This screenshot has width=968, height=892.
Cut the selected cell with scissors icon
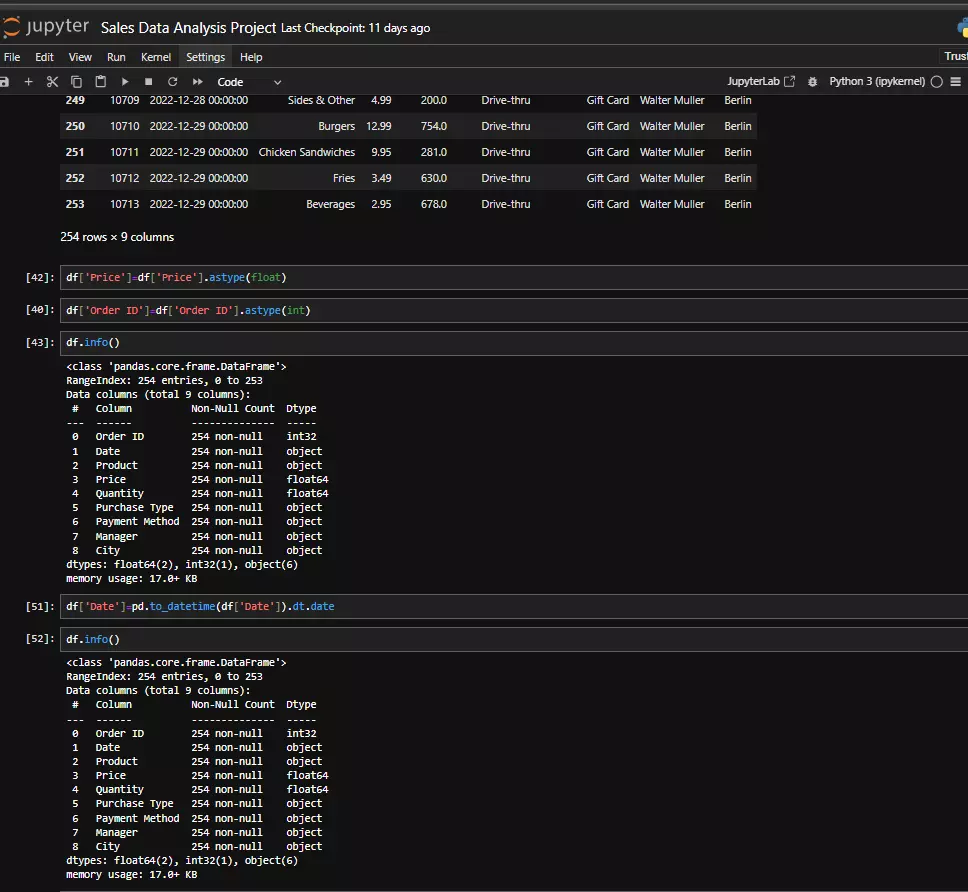tap(52, 82)
